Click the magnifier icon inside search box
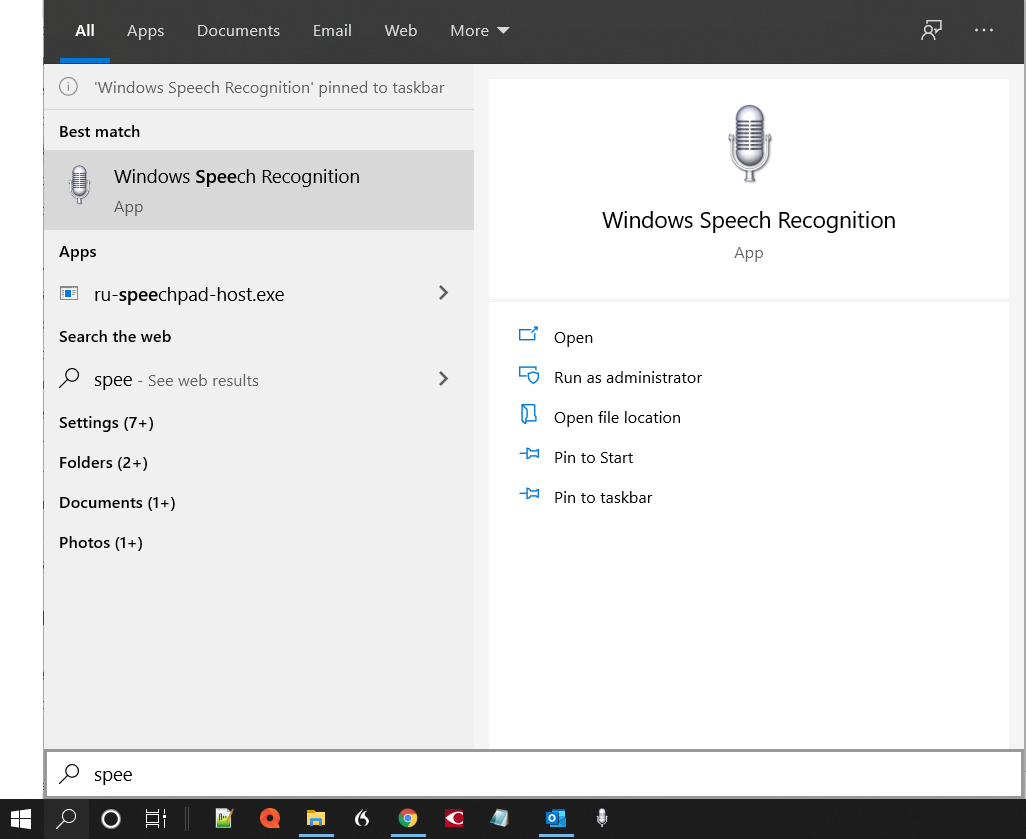Image resolution: width=1026 pixels, height=839 pixels. (69, 774)
